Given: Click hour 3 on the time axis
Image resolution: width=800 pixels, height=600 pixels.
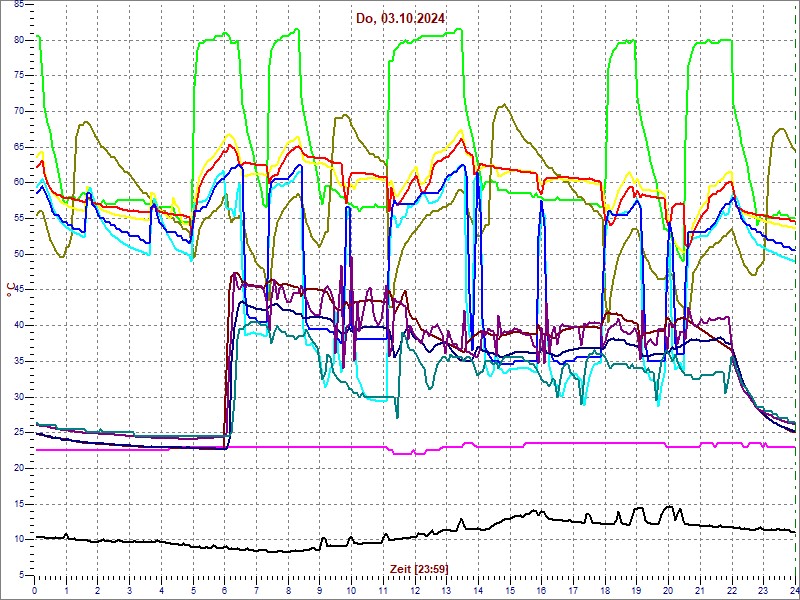Looking at the screenshot, I should pyautogui.click(x=130, y=590).
